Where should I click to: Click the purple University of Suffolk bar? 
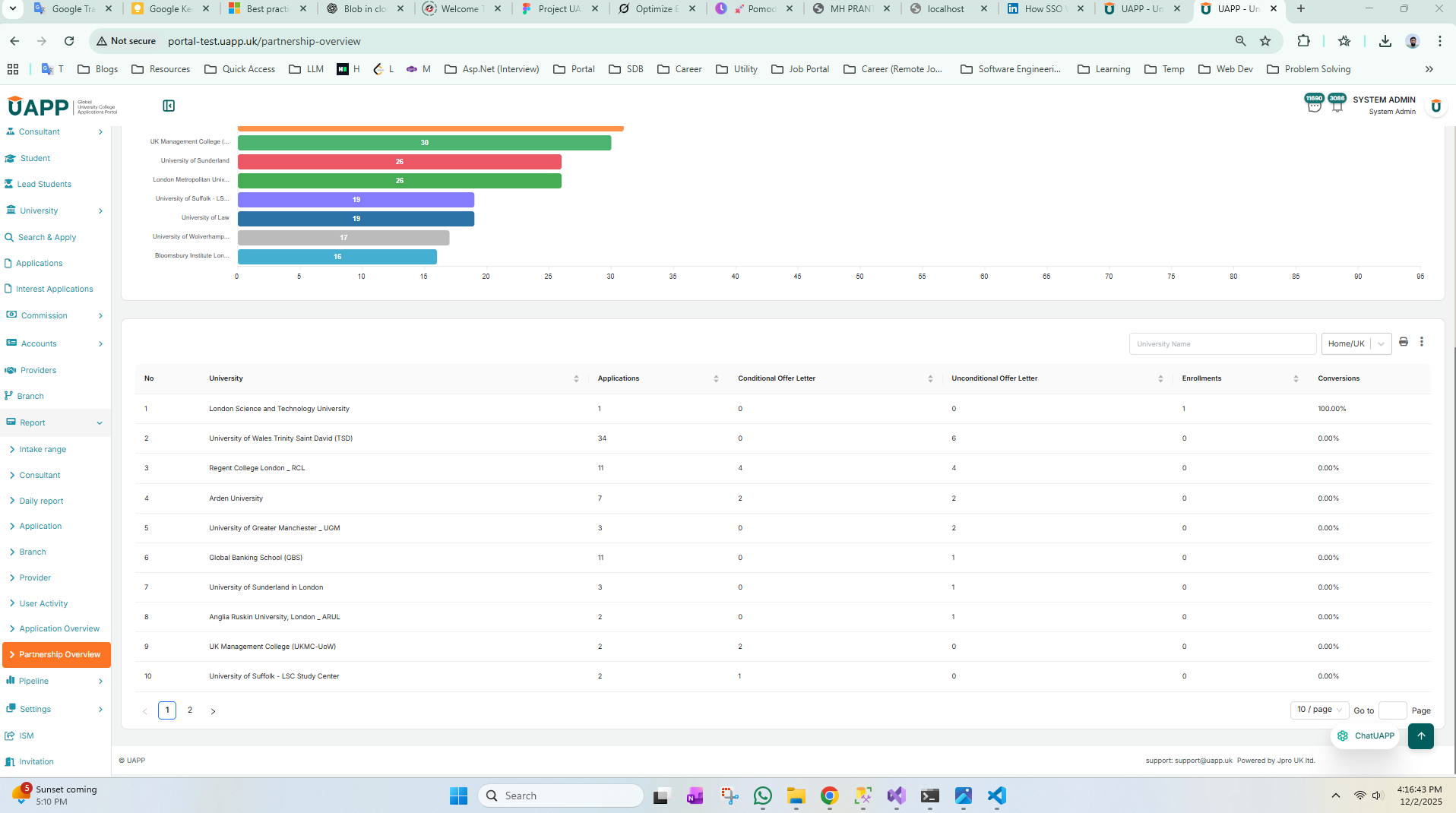coord(356,200)
